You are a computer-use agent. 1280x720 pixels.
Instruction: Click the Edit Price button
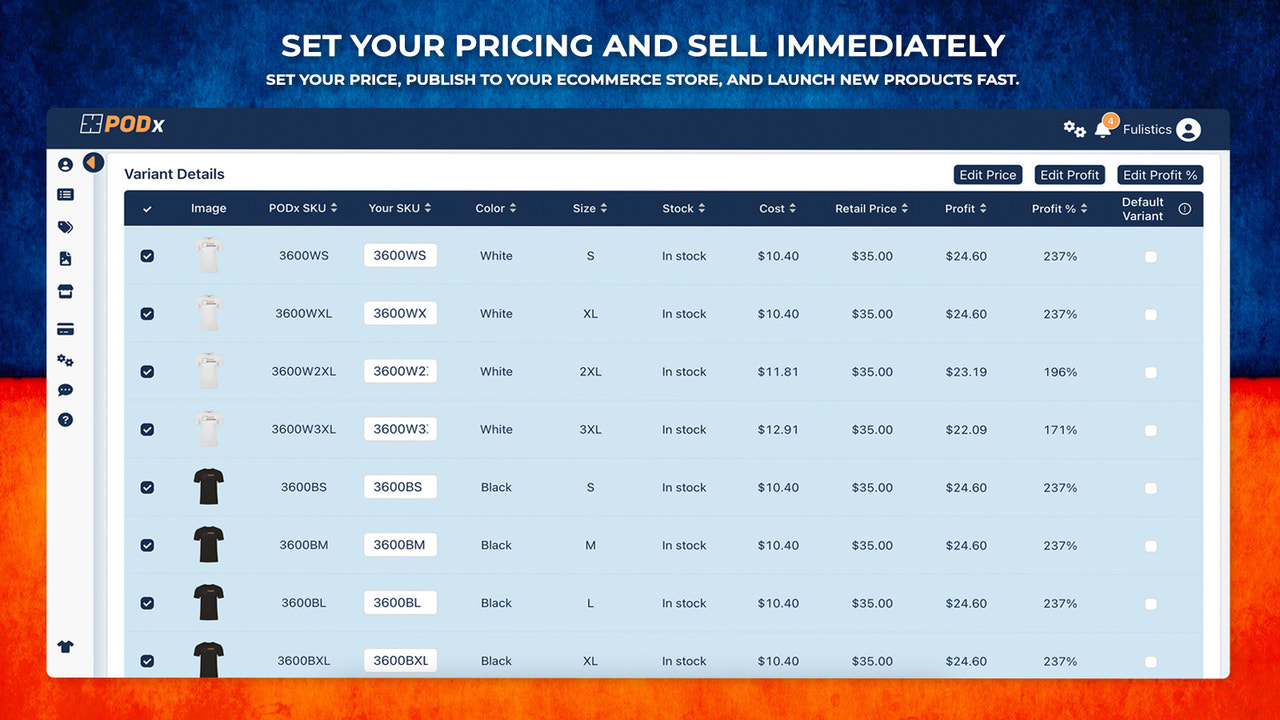pyautogui.click(x=987, y=174)
